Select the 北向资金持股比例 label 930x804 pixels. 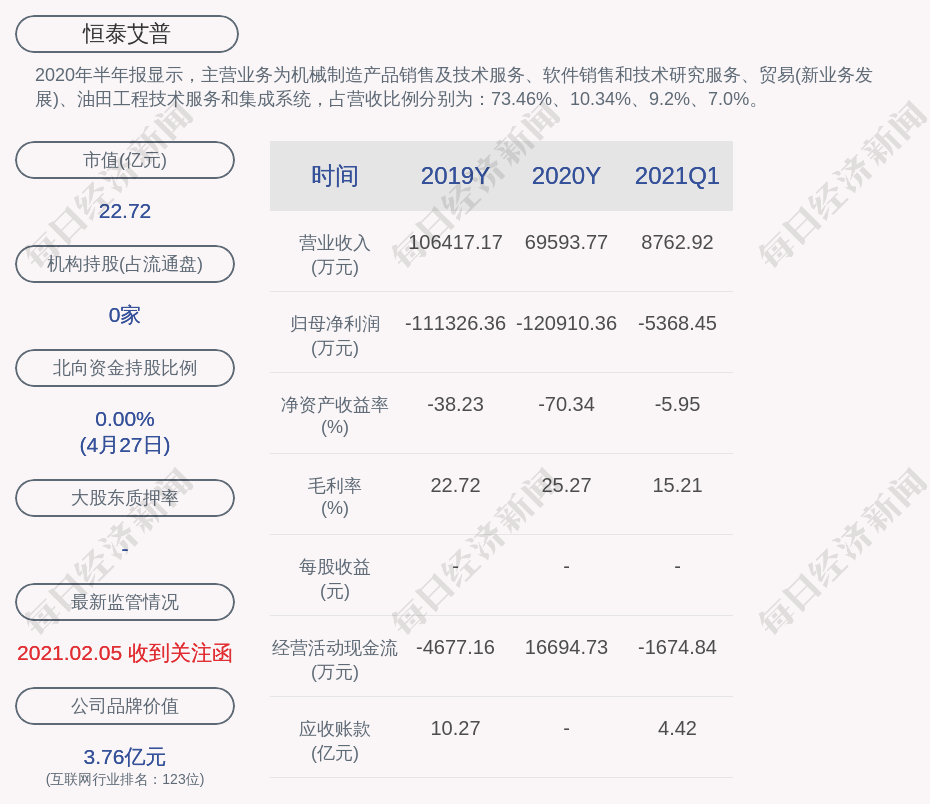coord(125,368)
